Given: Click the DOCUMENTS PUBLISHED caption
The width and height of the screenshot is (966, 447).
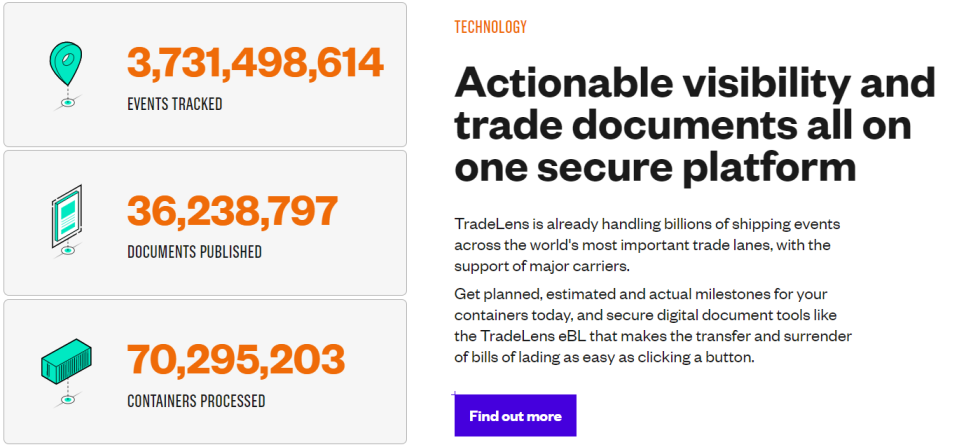Looking at the screenshot, I should coord(194,252).
